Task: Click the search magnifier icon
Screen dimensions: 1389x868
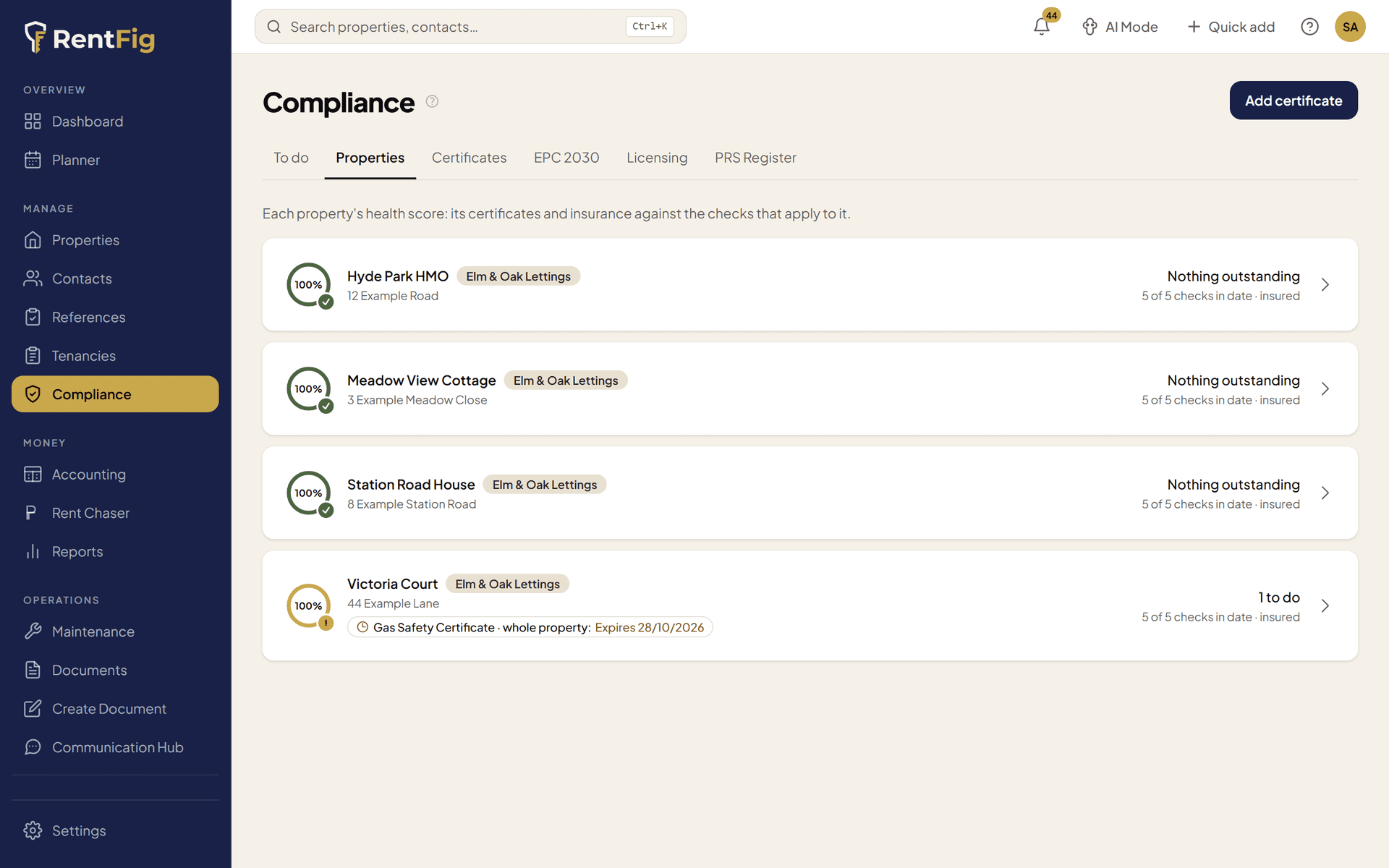Action: point(274,27)
